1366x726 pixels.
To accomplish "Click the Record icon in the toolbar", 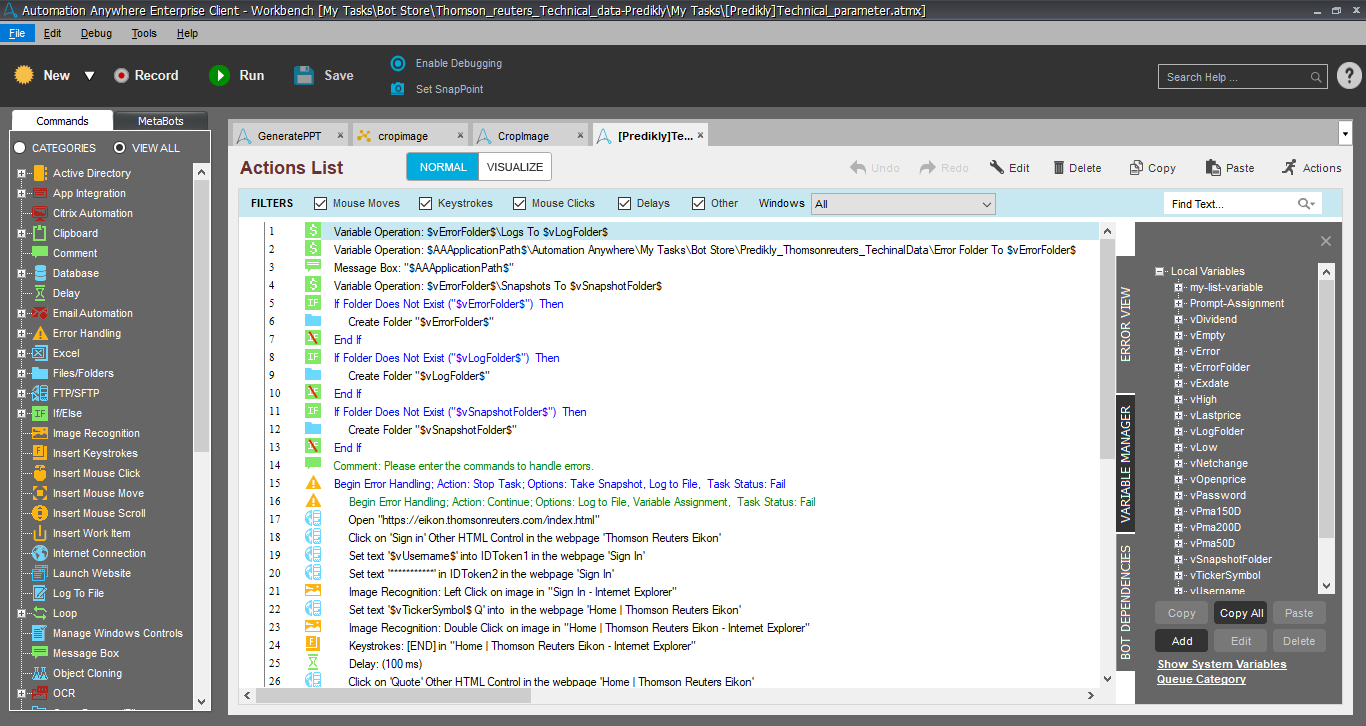I will pos(122,76).
